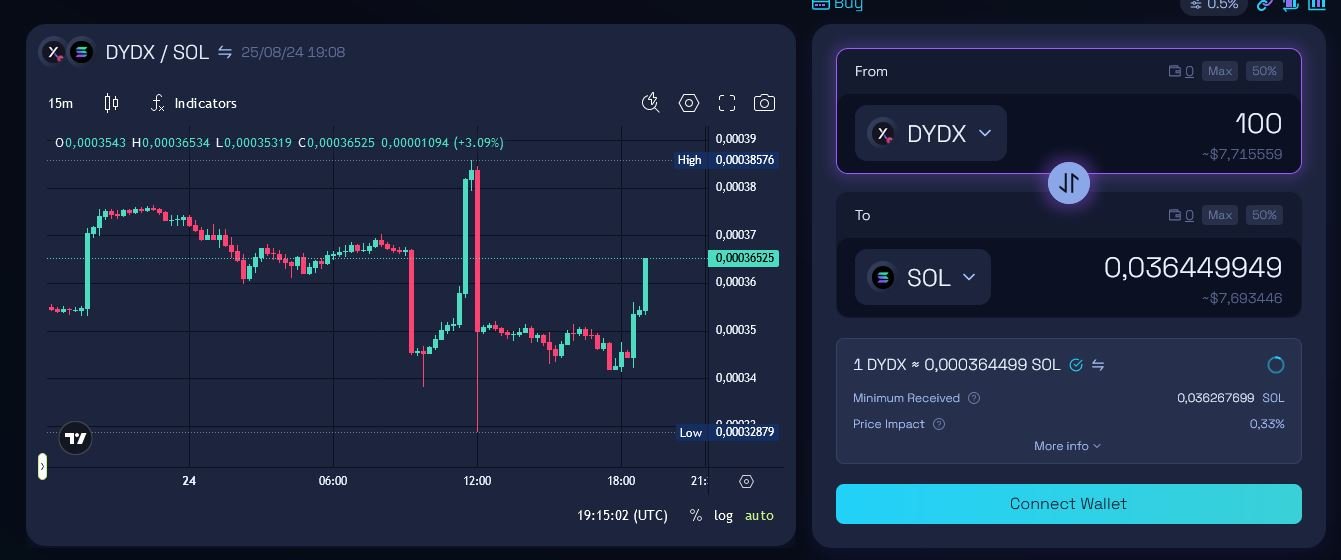Toggle log scale on chart
This screenshot has height=560, width=1341.
point(723,515)
